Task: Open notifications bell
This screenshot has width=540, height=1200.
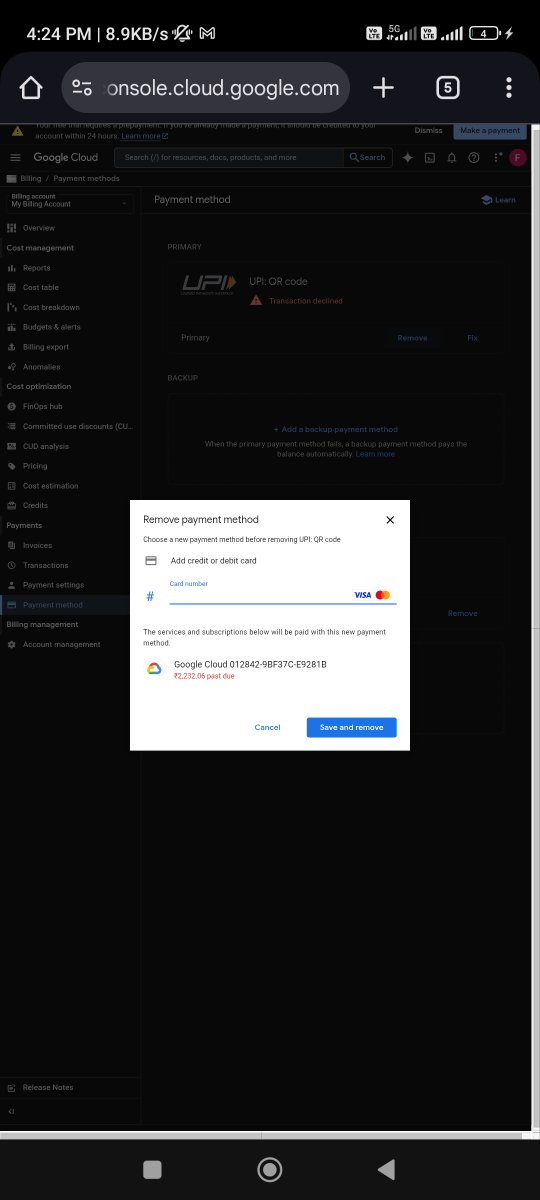Action: [x=451, y=157]
